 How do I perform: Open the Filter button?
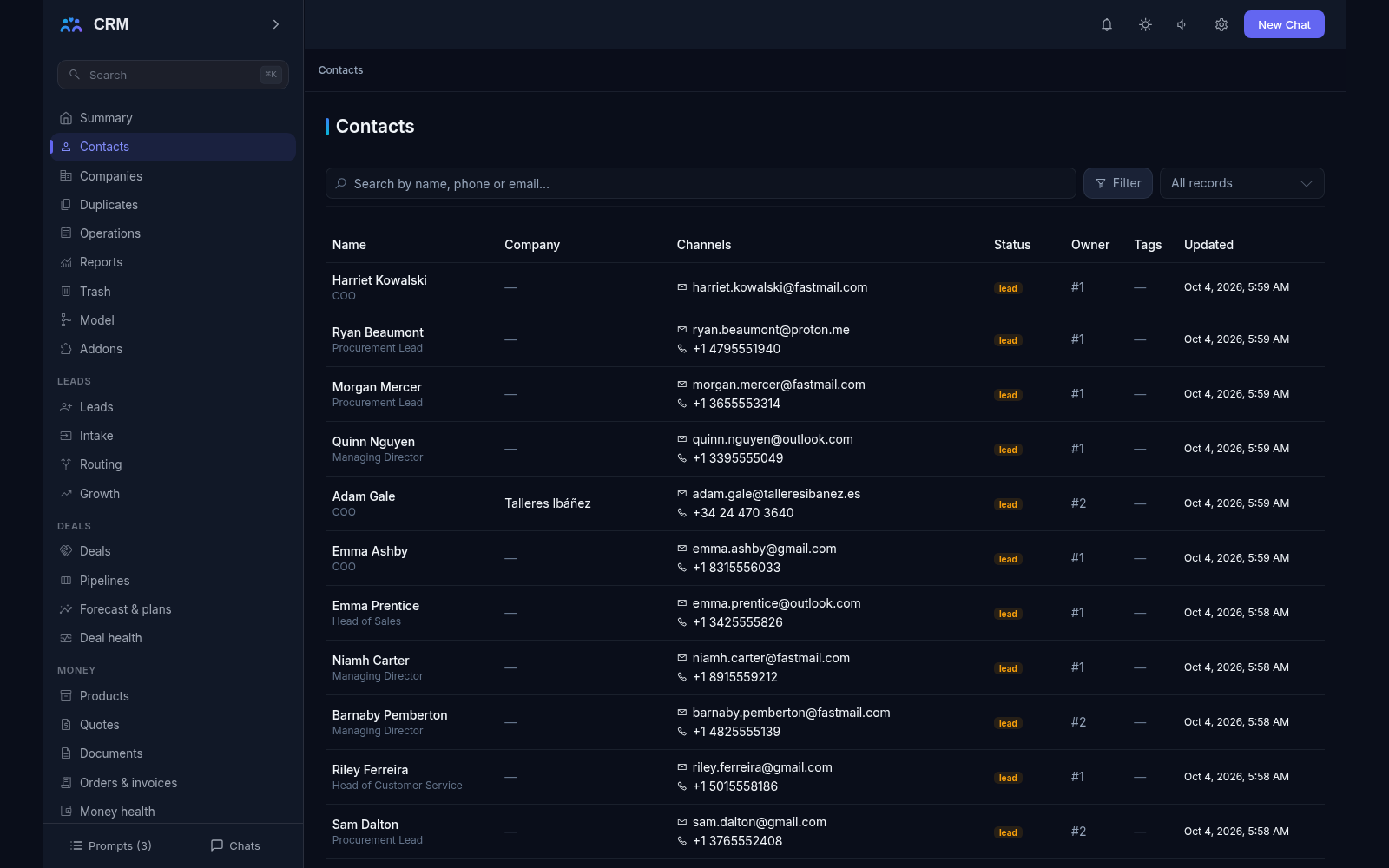pos(1118,183)
